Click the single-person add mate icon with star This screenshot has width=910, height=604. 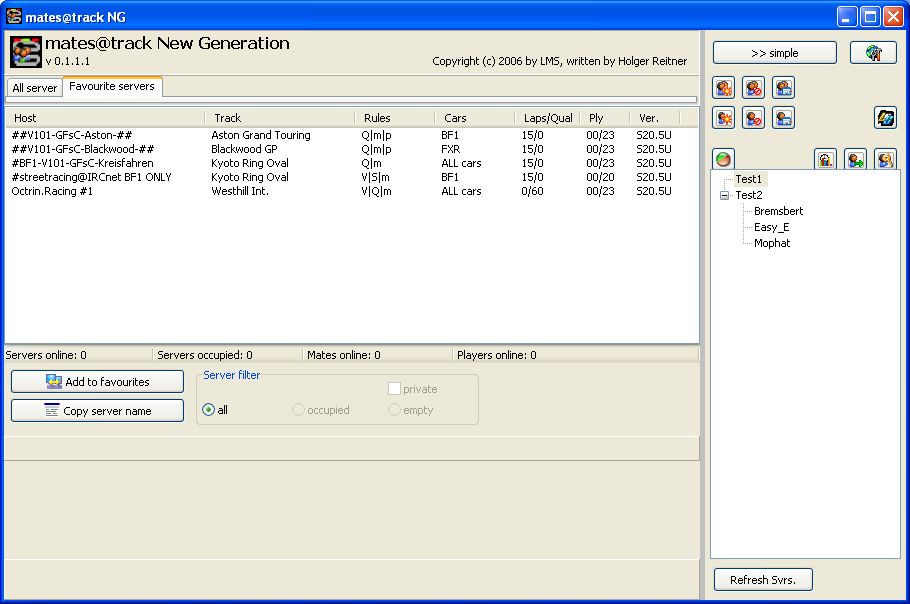click(x=724, y=118)
